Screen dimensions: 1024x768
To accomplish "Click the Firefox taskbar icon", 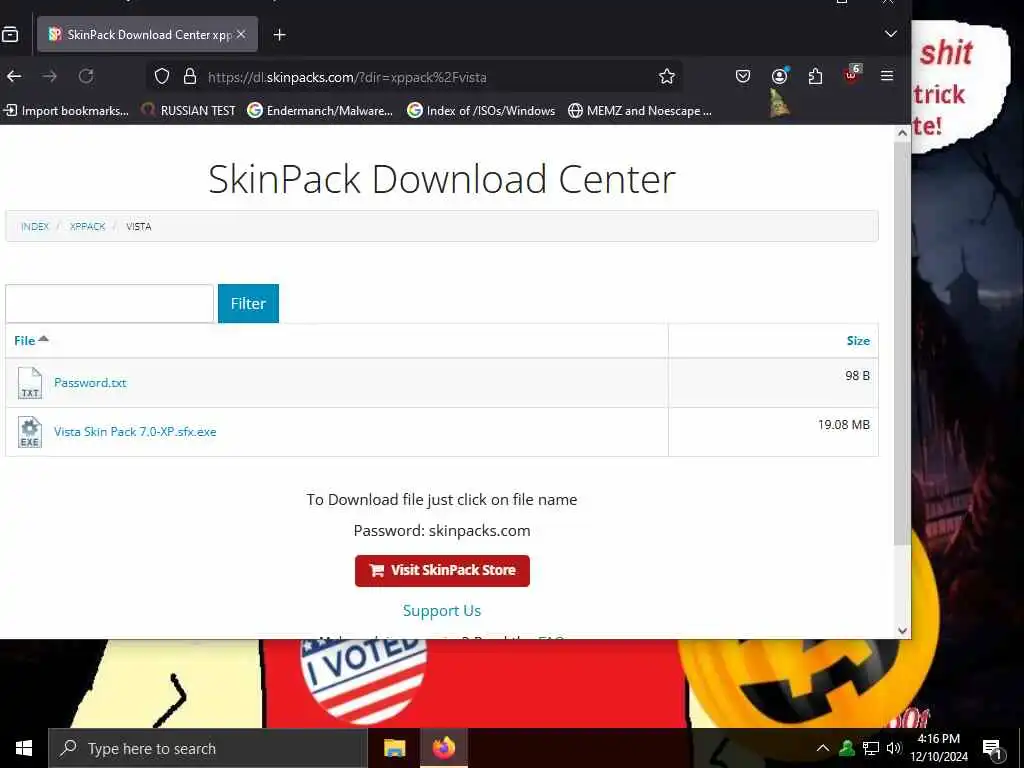I will tap(443, 748).
